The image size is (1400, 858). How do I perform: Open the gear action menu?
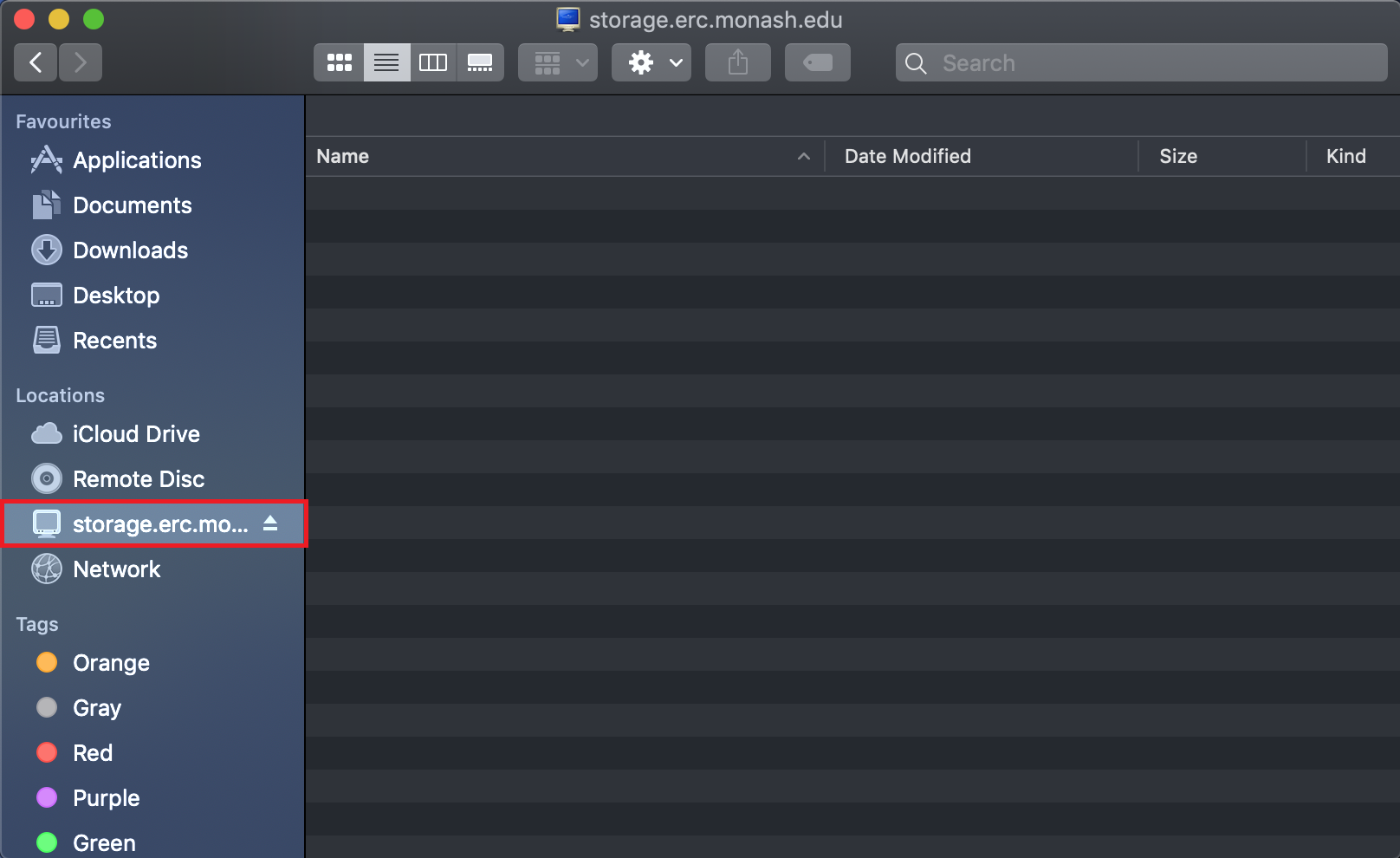[651, 62]
